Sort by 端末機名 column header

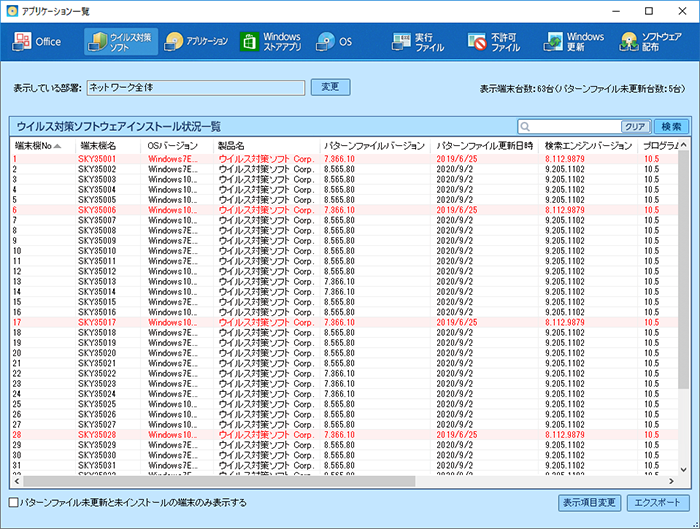click(x=109, y=146)
